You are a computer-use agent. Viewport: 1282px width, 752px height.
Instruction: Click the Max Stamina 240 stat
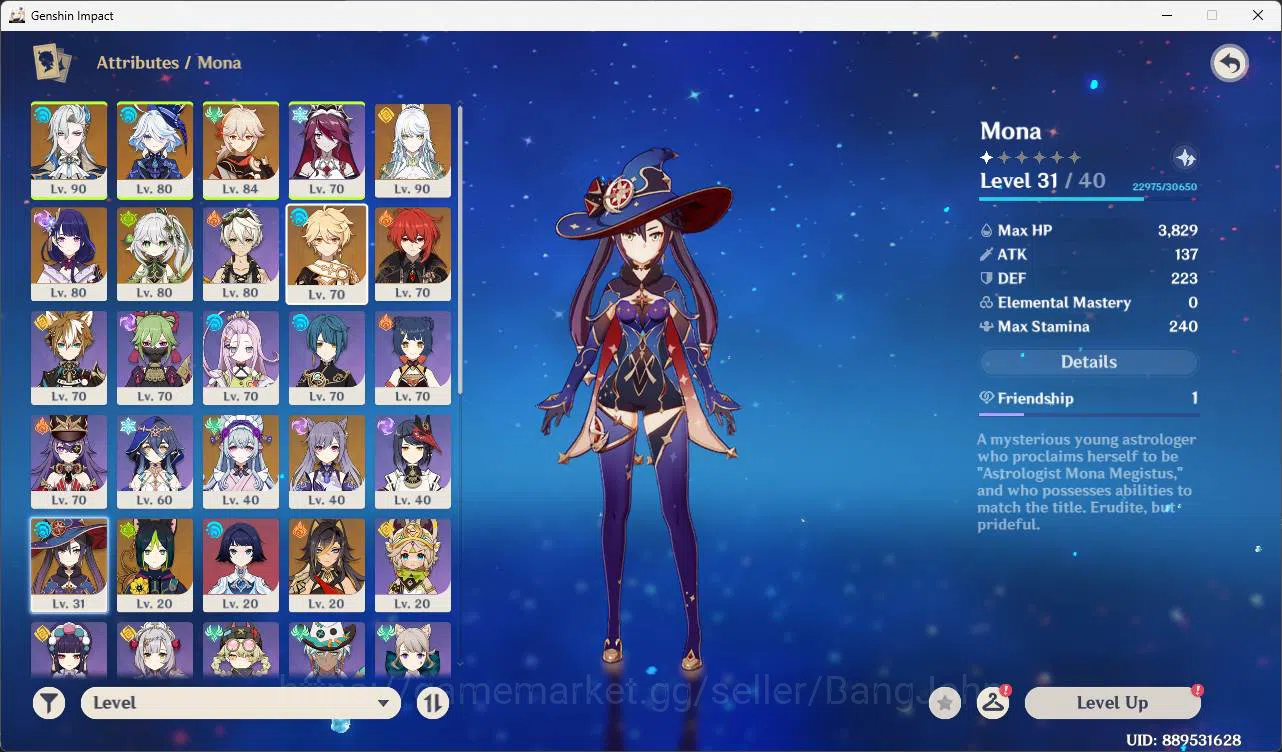(x=1089, y=326)
